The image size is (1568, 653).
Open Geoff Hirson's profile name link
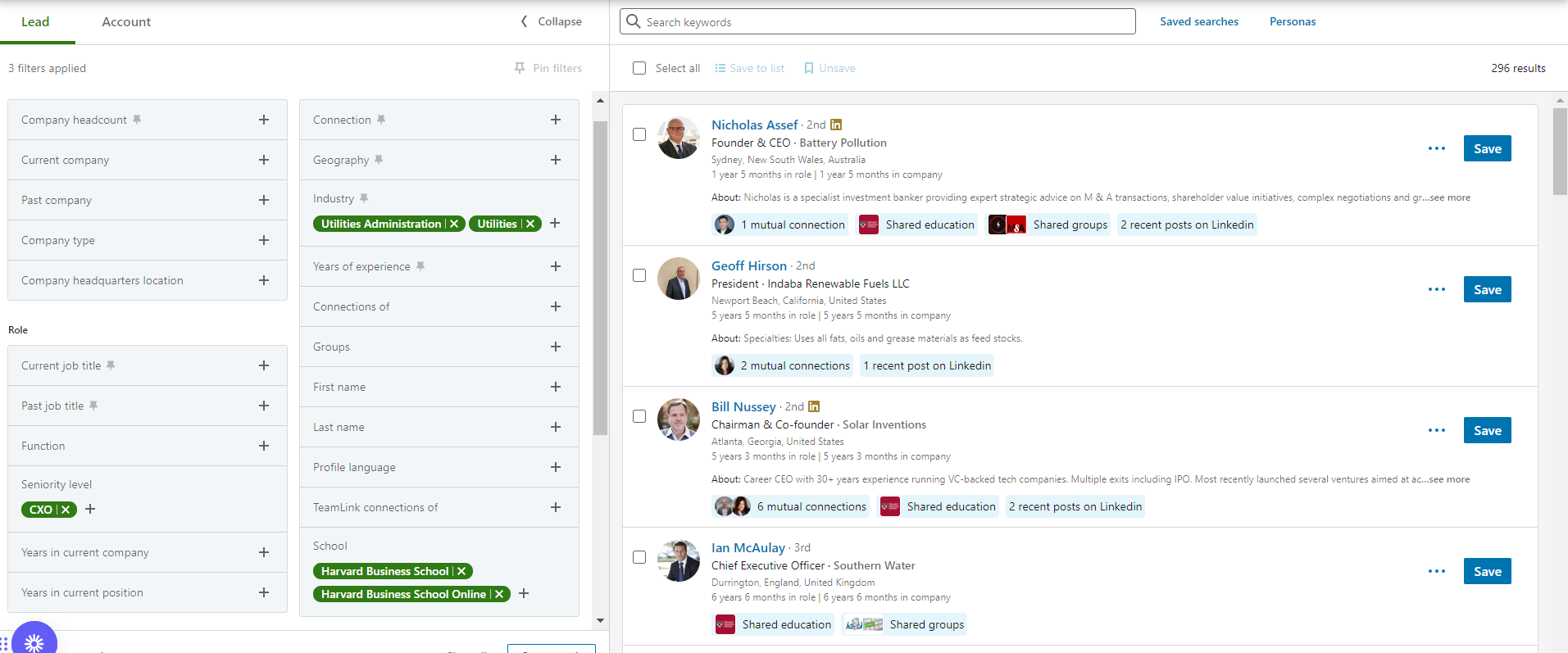(748, 265)
